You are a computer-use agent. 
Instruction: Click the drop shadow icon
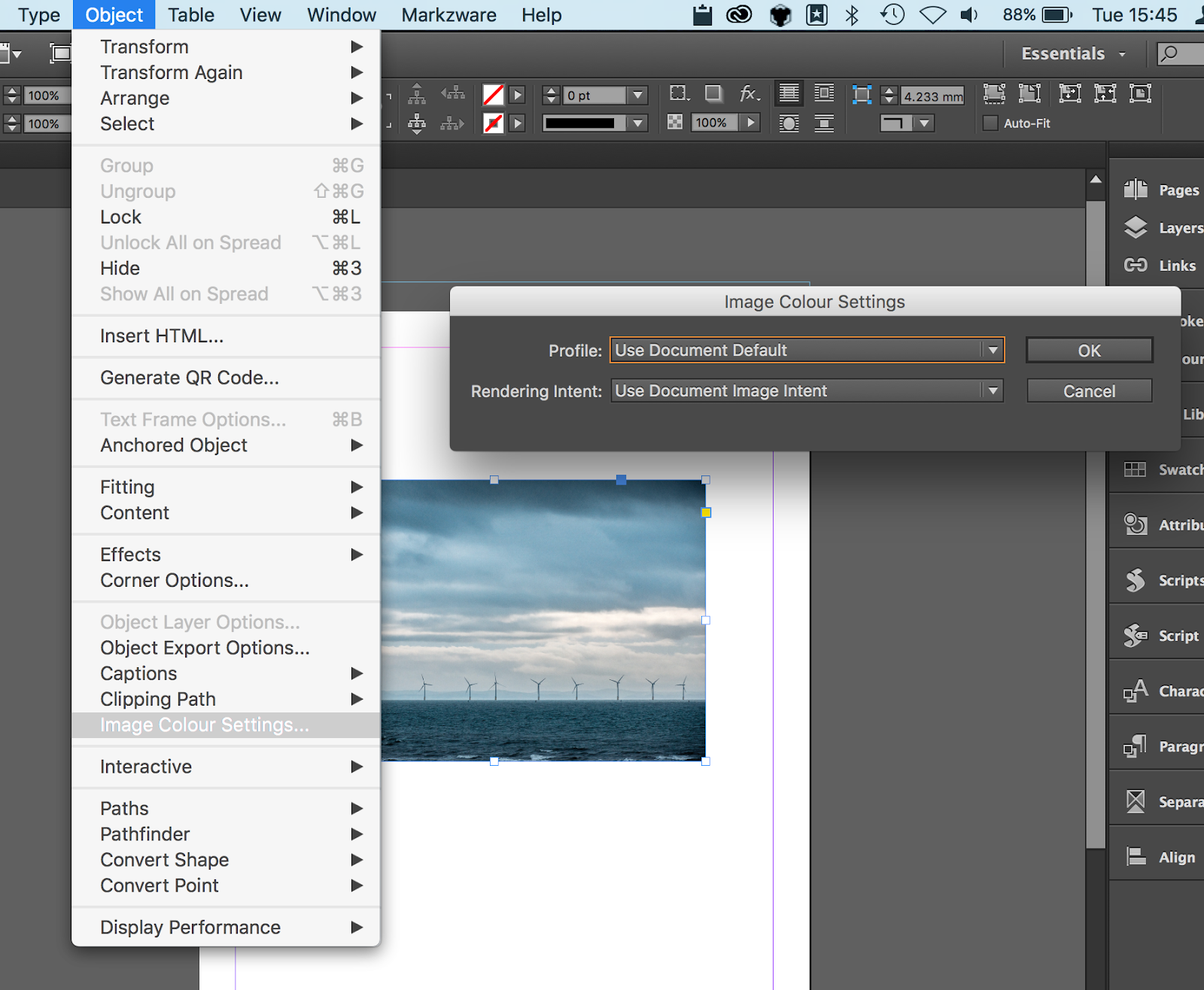713,93
